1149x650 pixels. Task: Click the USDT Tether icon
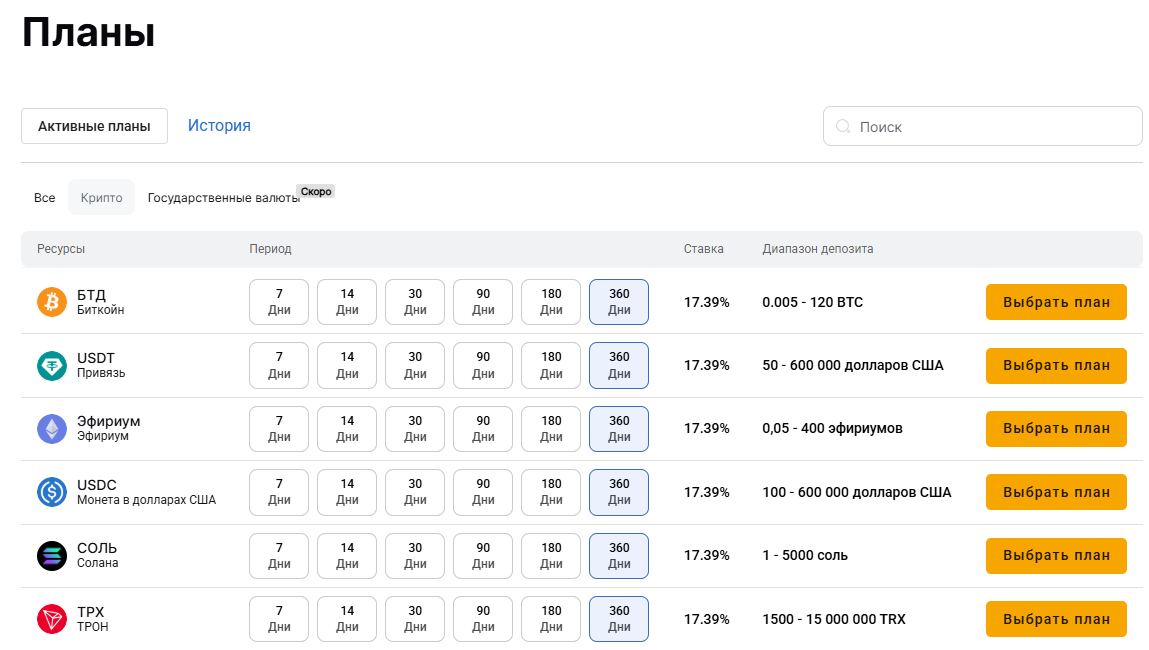[52, 365]
